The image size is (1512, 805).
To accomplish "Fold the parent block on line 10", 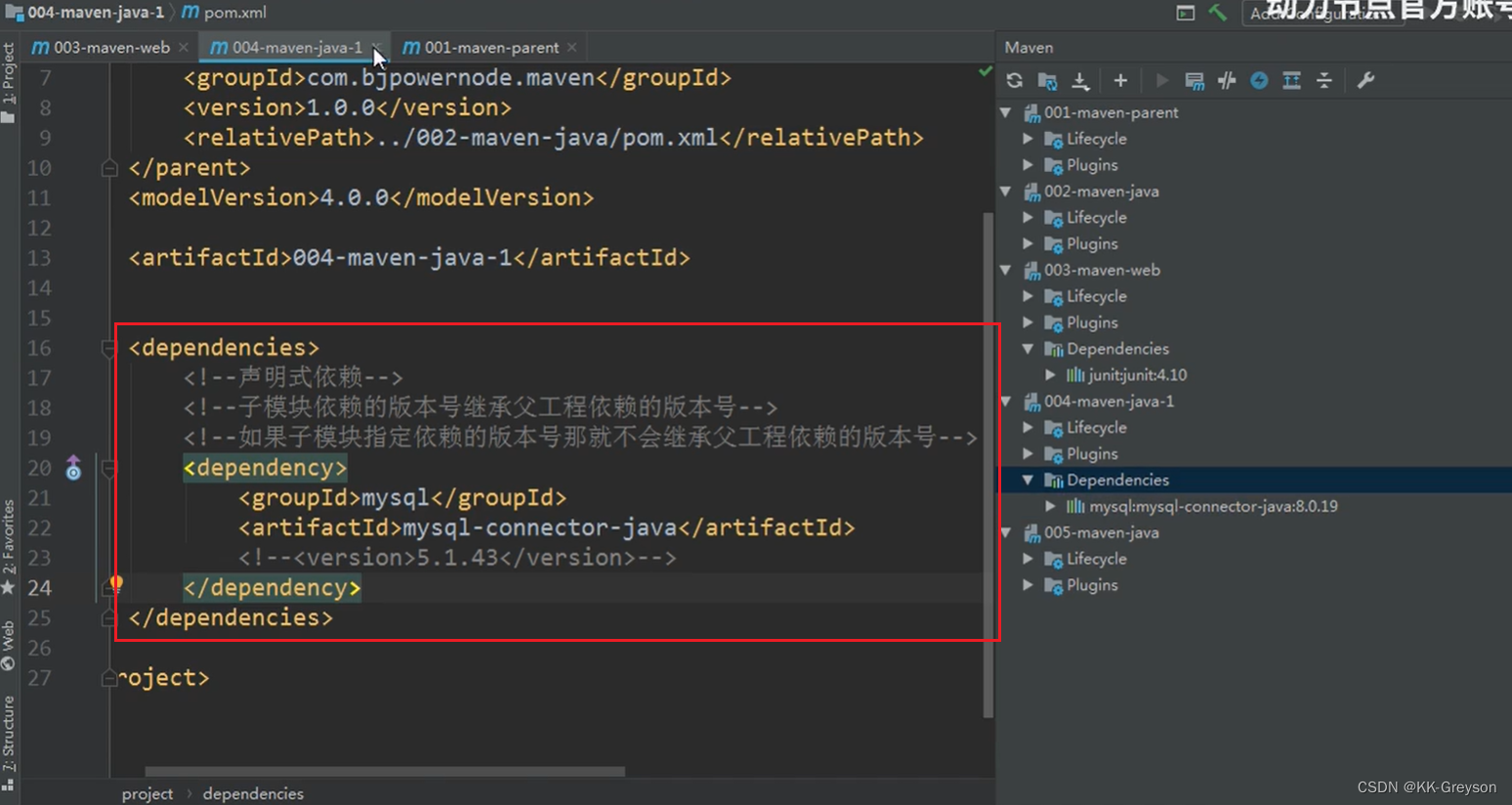I will 109,168.
